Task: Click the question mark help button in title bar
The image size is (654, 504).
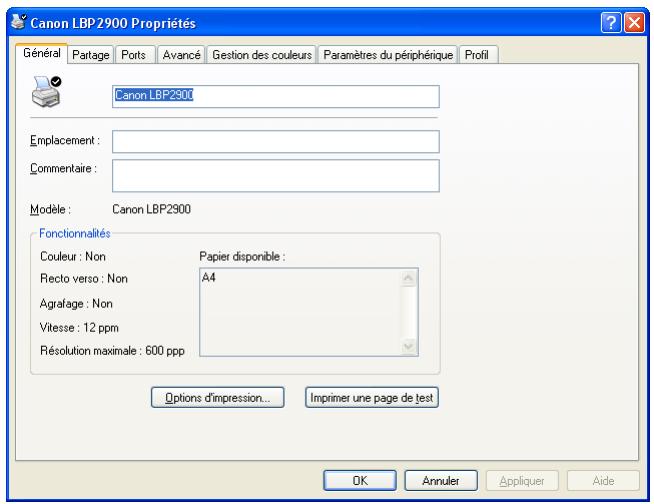Action: [611, 23]
